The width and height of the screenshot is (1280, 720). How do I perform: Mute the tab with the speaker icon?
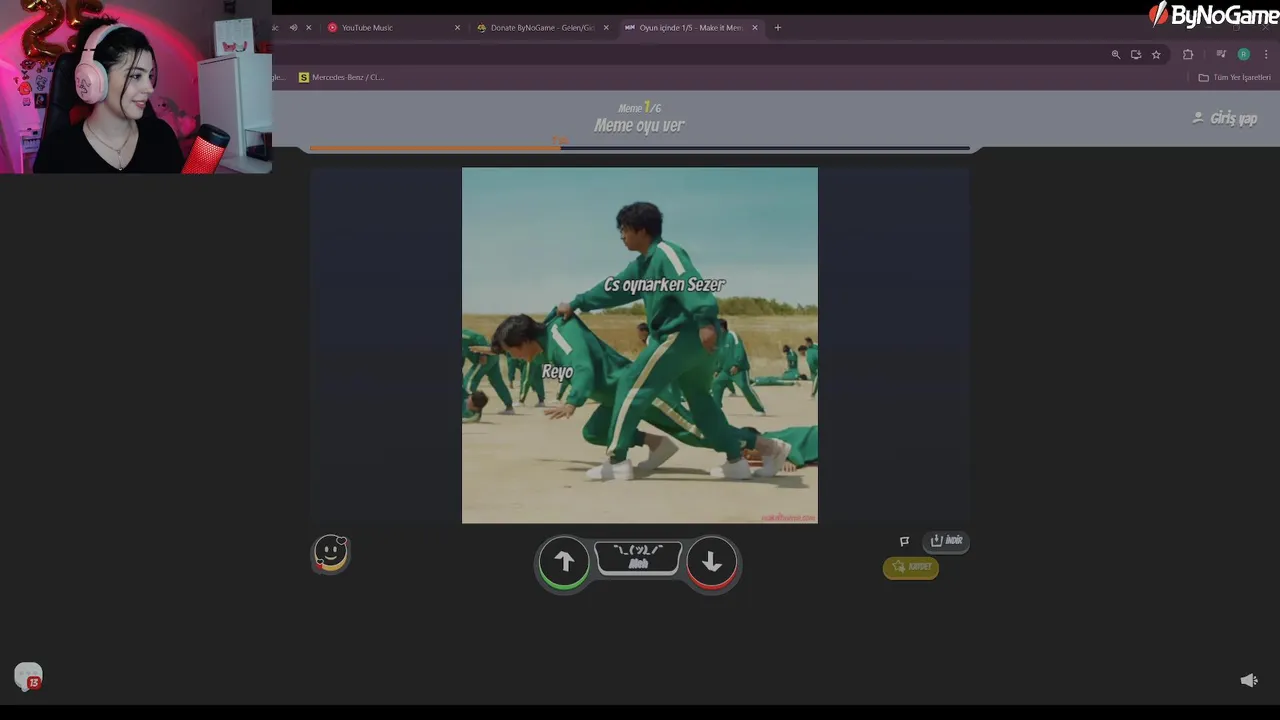click(x=293, y=28)
